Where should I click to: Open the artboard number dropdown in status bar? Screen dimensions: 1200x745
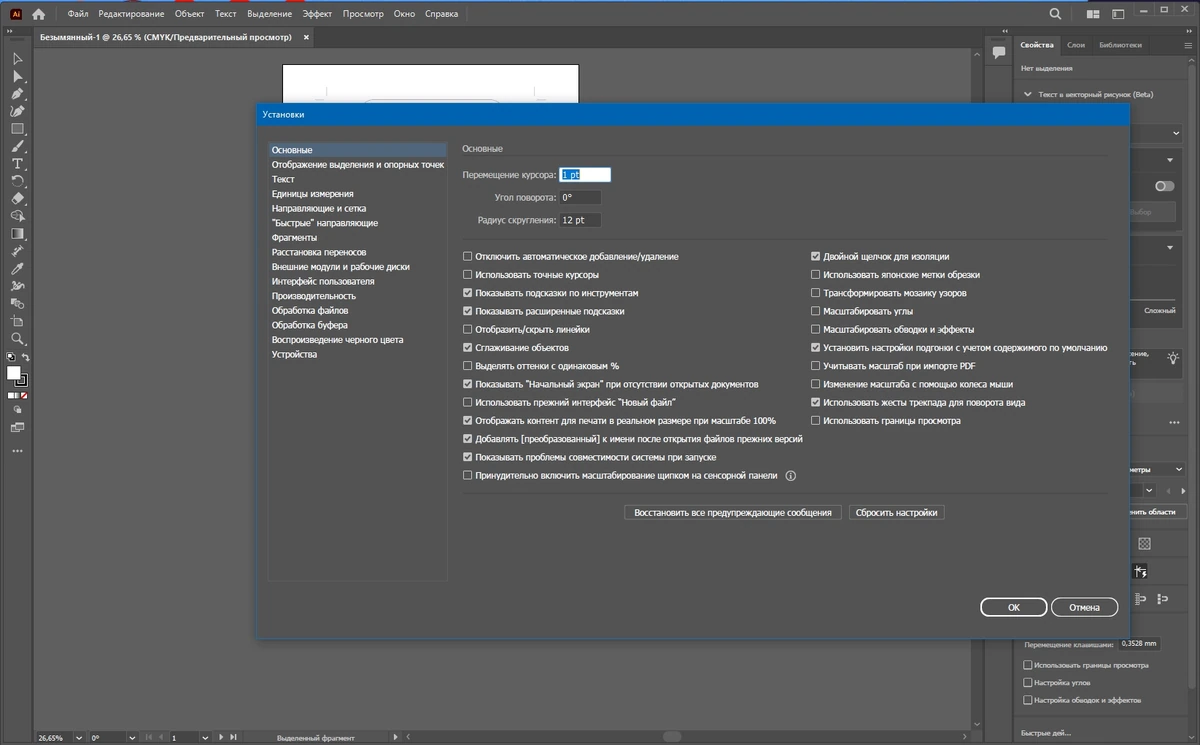coord(204,738)
